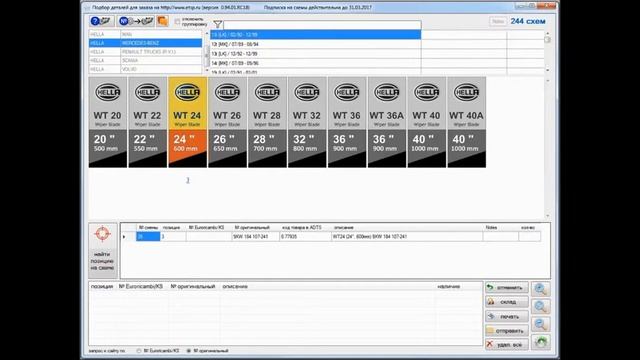Click the filter funnel icon
The image size is (640, 360).
click(x=218, y=24)
